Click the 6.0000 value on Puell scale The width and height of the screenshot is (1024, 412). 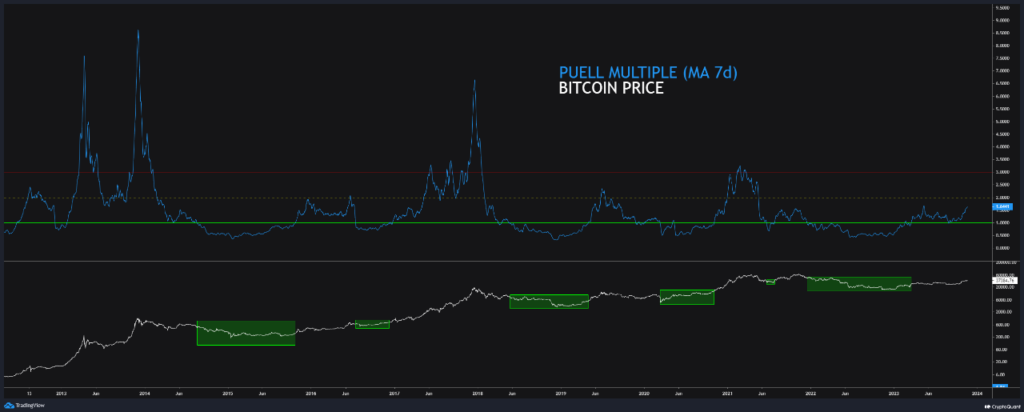(x=1002, y=96)
